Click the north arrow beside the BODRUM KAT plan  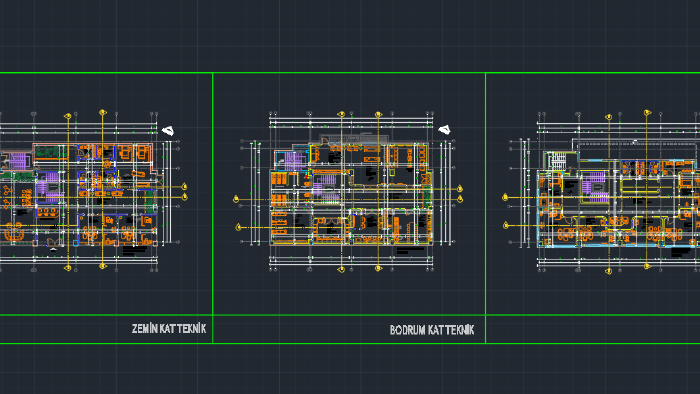click(x=444, y=130)
